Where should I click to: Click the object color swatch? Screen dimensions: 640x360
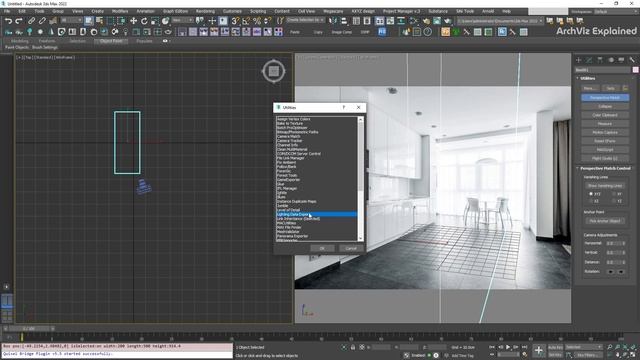click(635, 70)
